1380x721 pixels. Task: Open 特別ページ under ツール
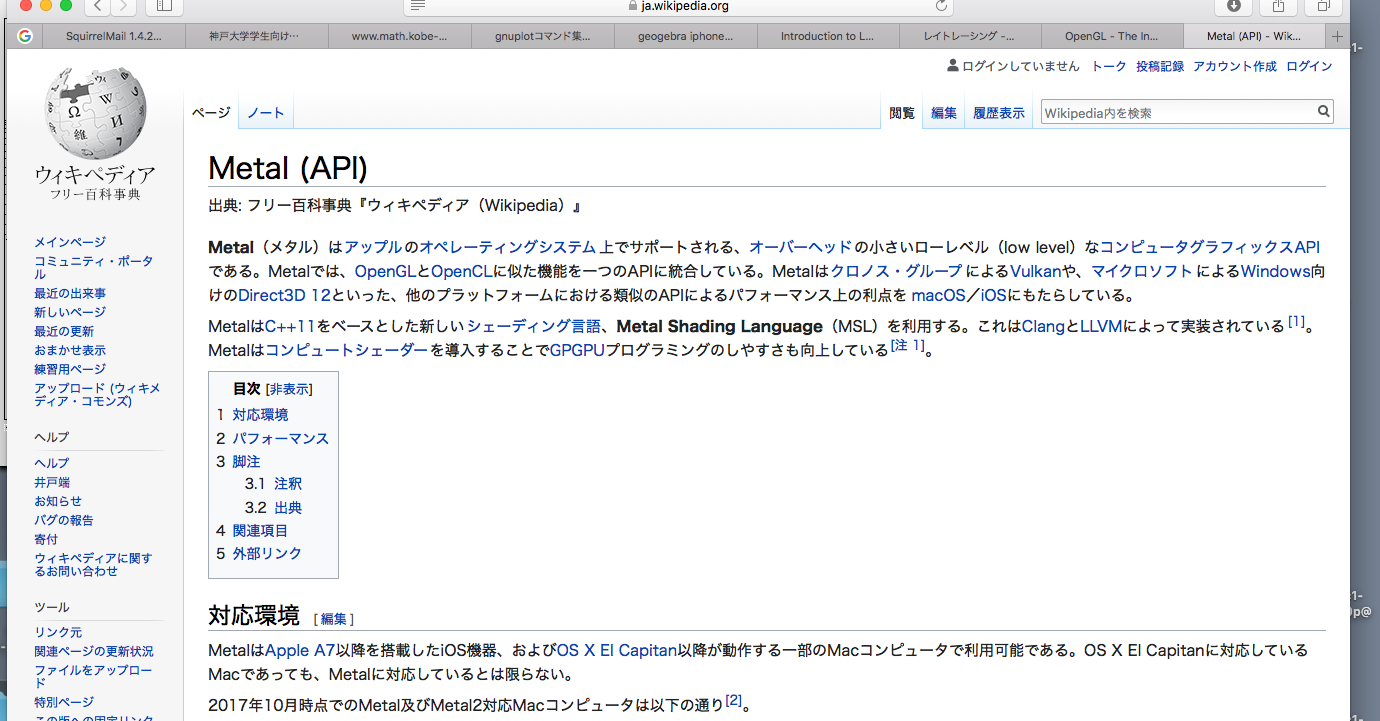click(x=64, y=702)
